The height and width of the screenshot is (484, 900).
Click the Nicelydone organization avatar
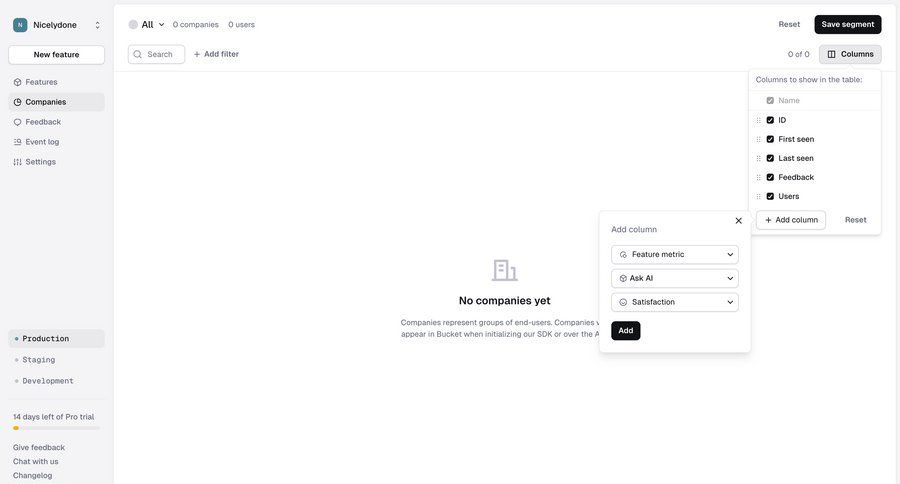(x=20, y=25)
